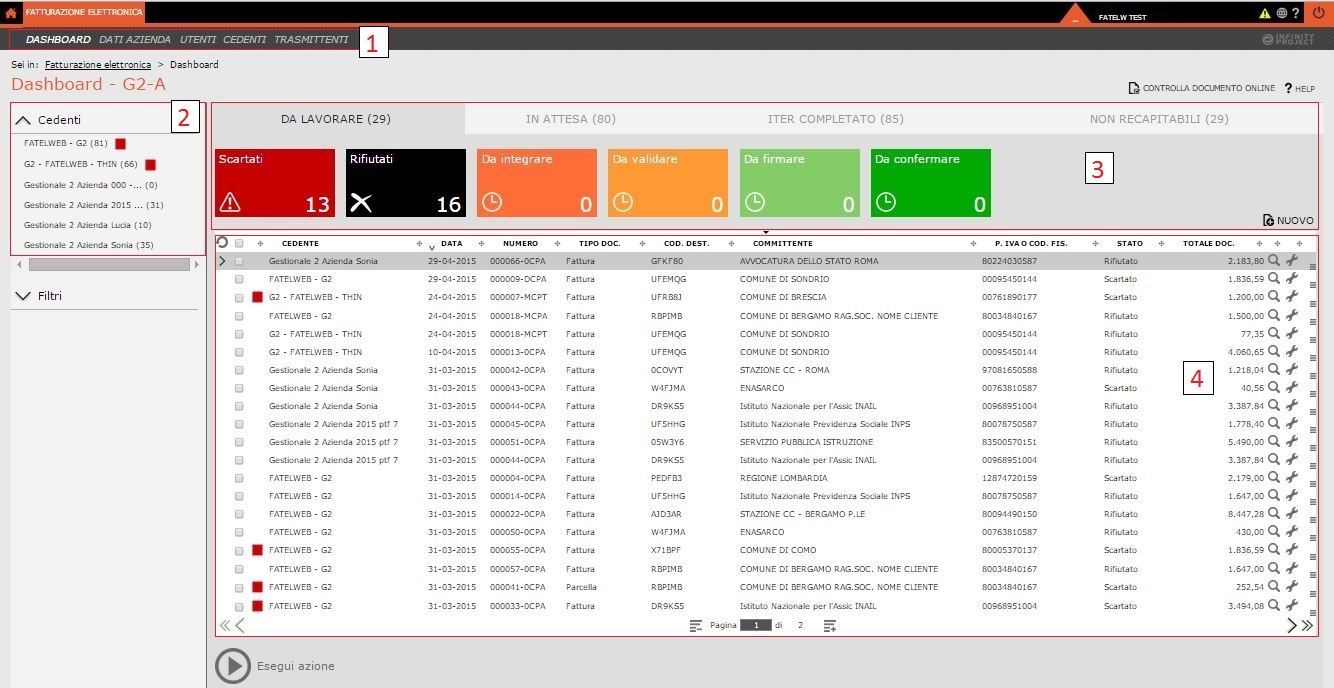
Task: Go to the home icon
Action: coord(11,13)
